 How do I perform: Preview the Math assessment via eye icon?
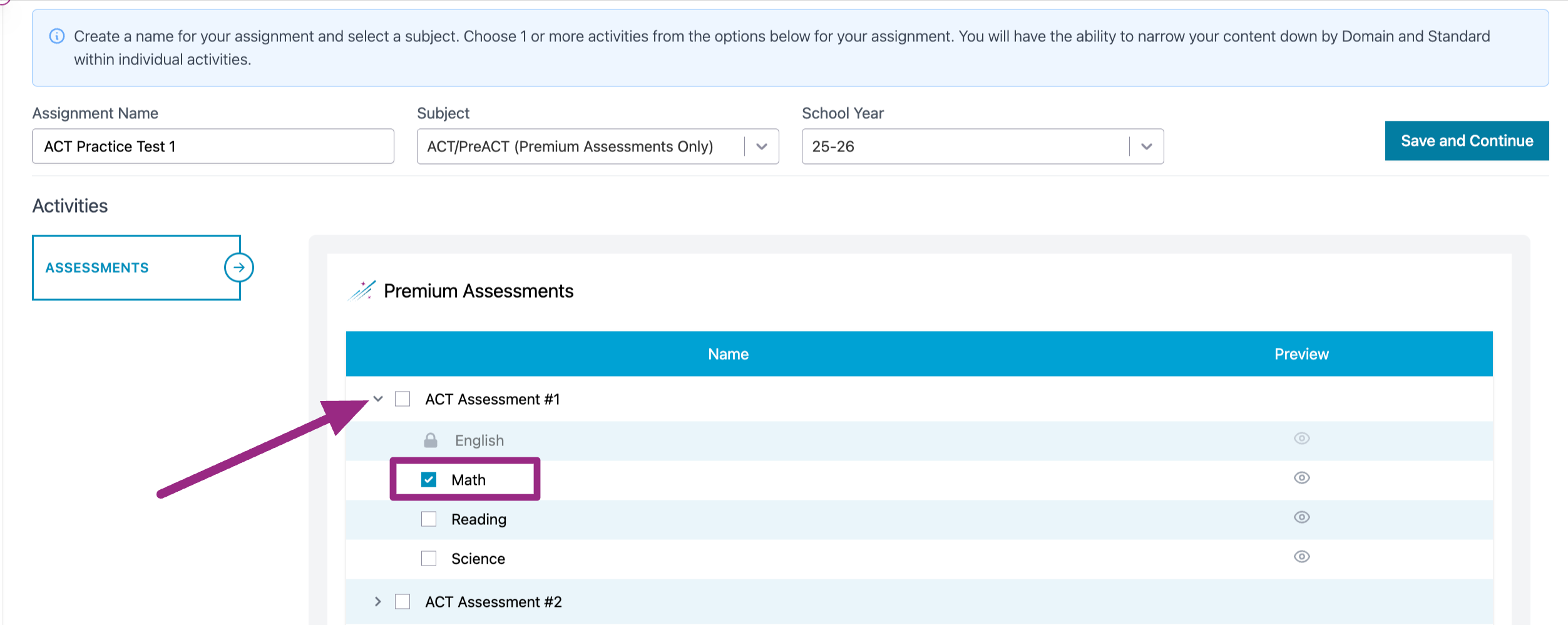1302,478
